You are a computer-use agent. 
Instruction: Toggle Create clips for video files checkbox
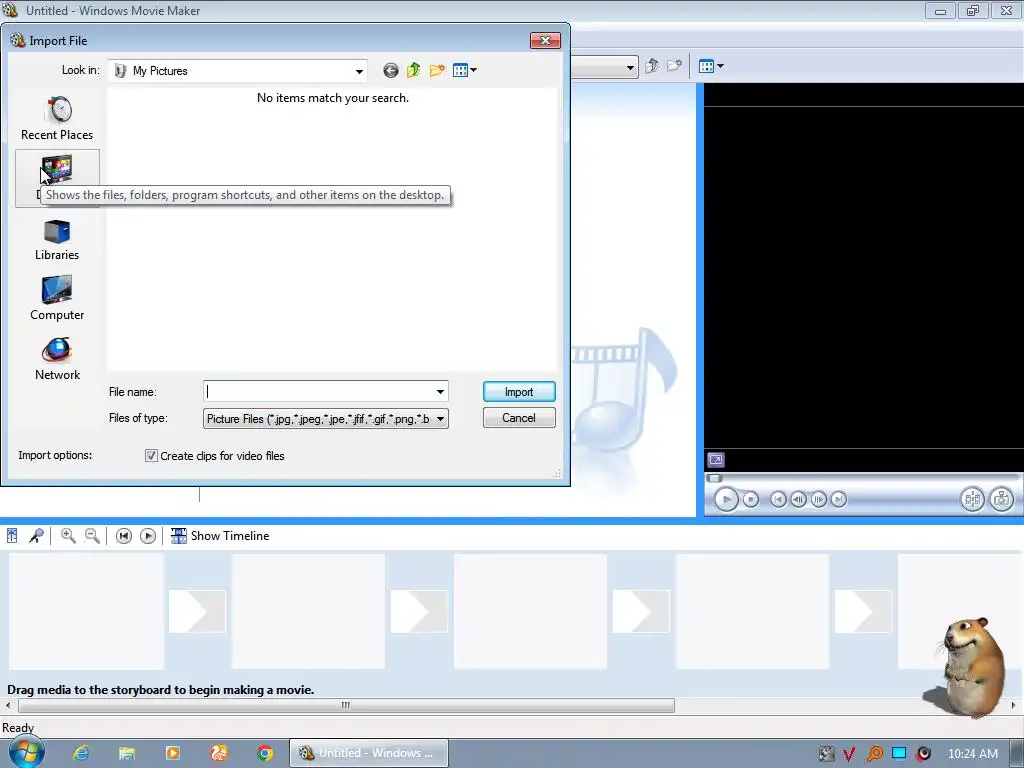151,456
